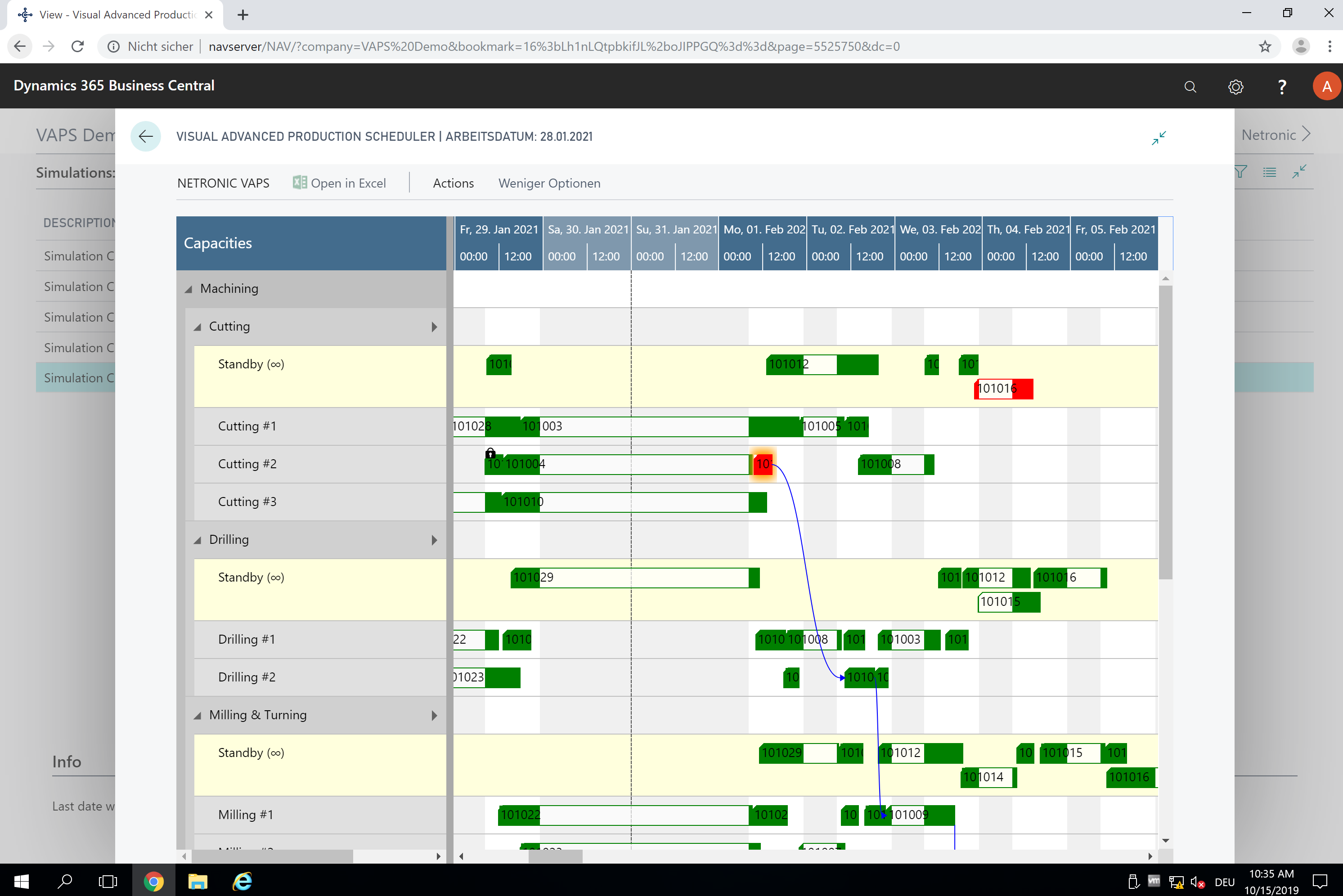Click the gantt scroll right arrow
1343x896 pixels.
tap(1150, 856)
